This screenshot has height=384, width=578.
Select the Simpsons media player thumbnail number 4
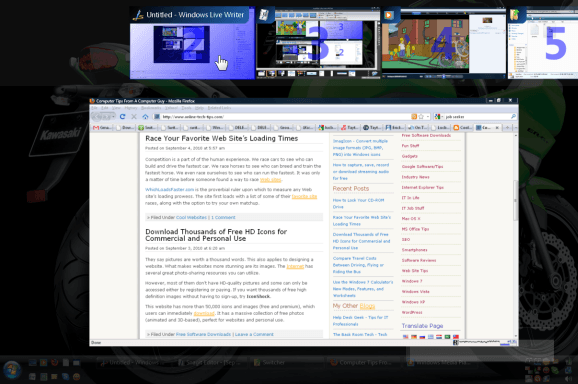pyautogui.click(x=444, y=43)
